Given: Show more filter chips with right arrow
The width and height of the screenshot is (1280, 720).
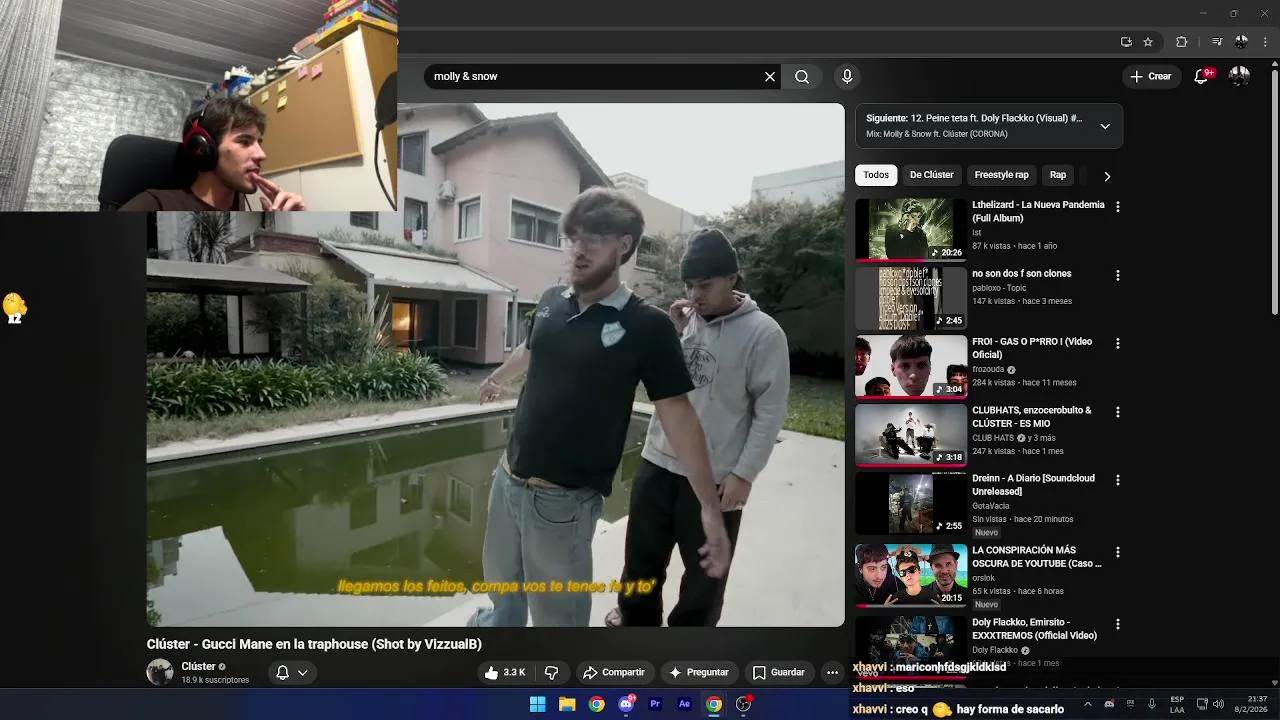Looking at the screenshot, I should (x=1107, y=176).
